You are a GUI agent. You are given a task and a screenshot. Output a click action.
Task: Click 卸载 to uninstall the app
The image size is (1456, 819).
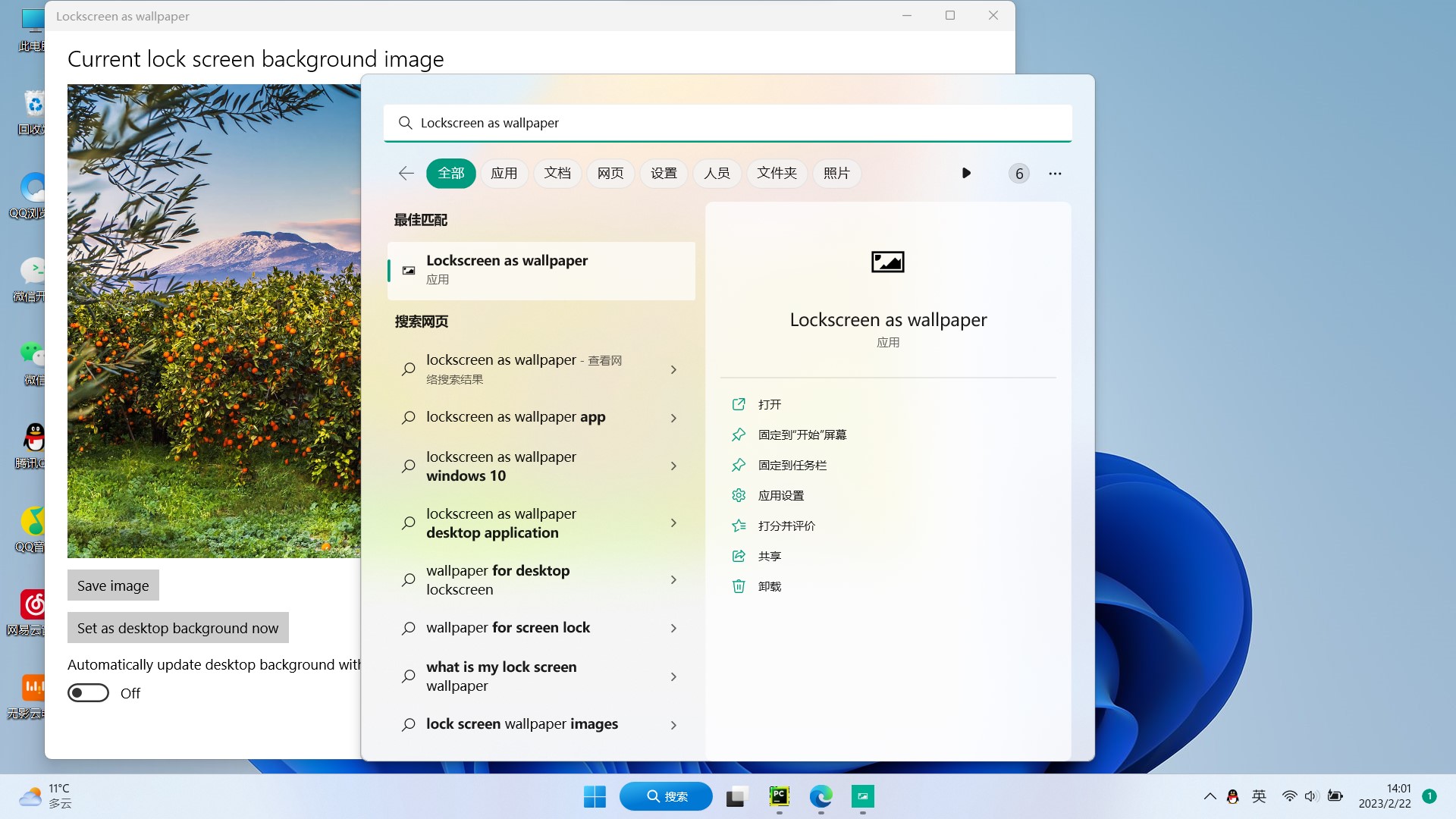coord(769,586)
